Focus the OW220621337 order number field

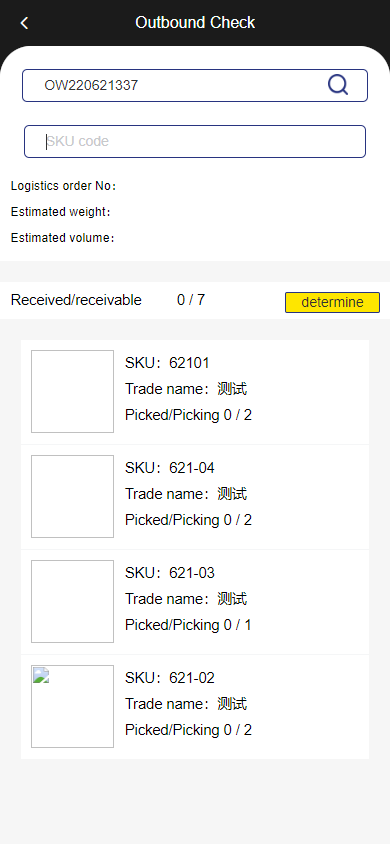(195, 85)
